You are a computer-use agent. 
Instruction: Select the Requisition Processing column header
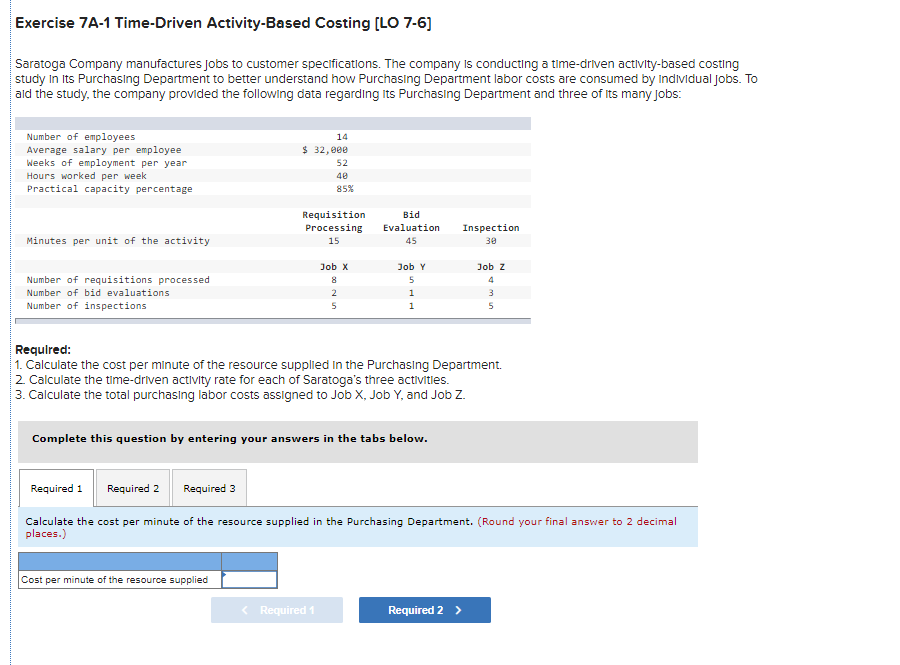click(x=333, y=221)
